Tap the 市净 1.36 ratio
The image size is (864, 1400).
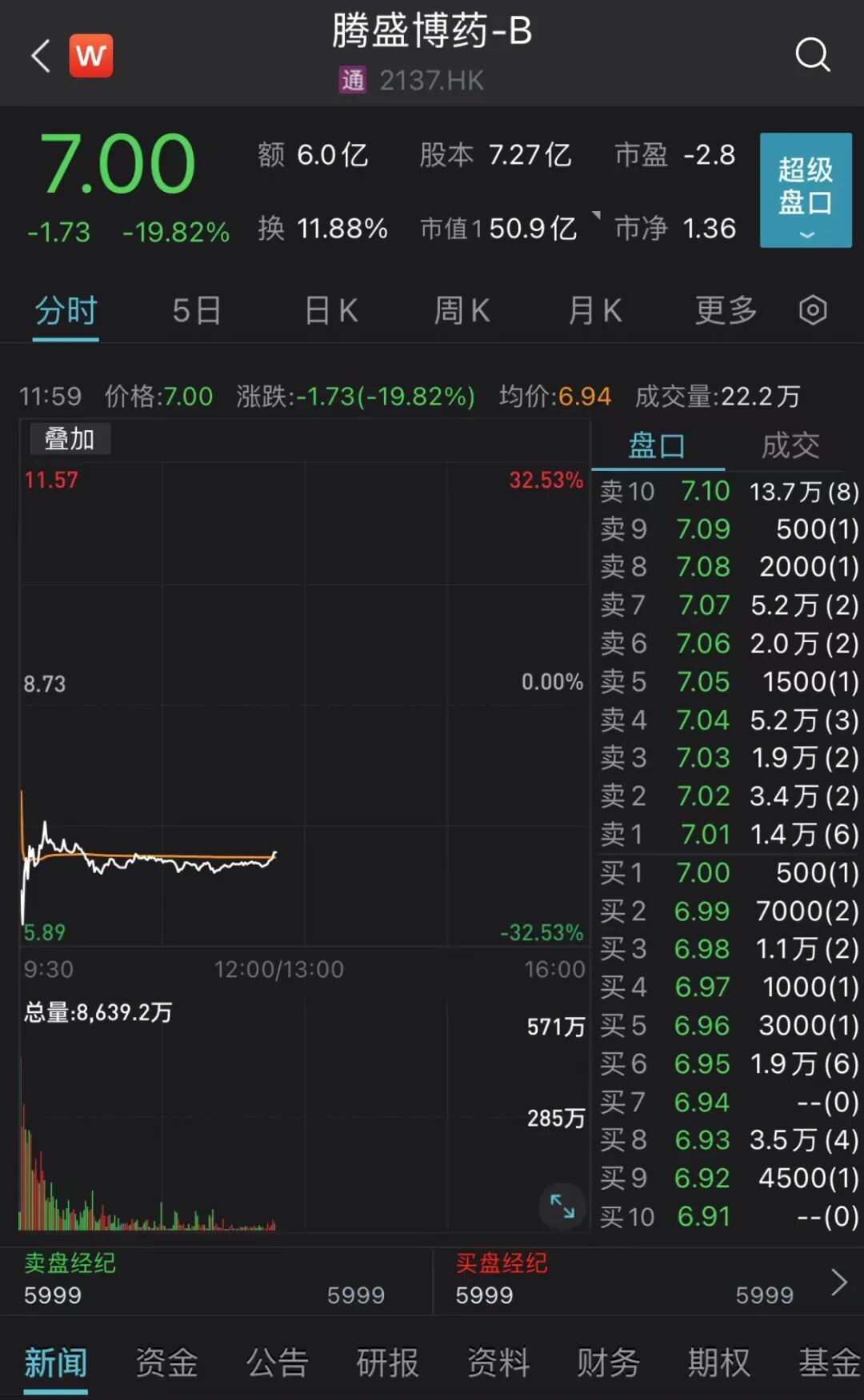[x=674, y=229]
